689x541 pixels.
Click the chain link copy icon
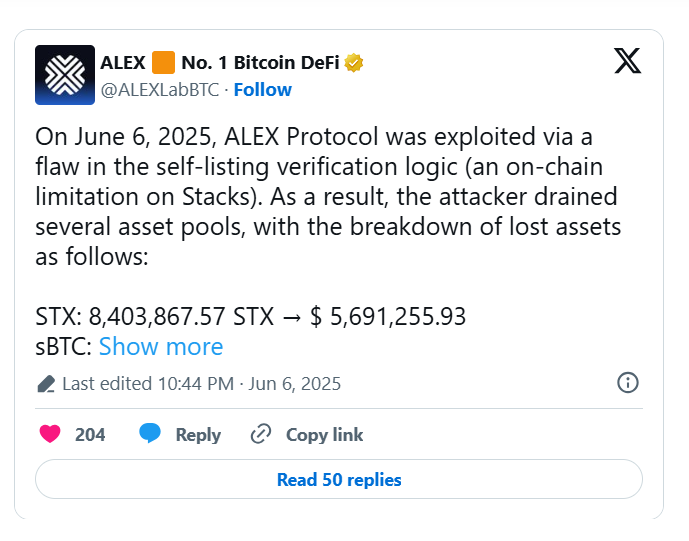[261, 434]
